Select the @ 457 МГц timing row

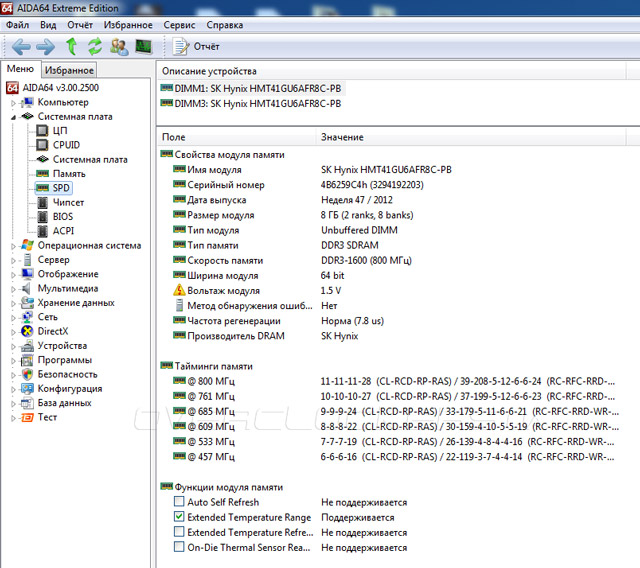click(394, 457)
